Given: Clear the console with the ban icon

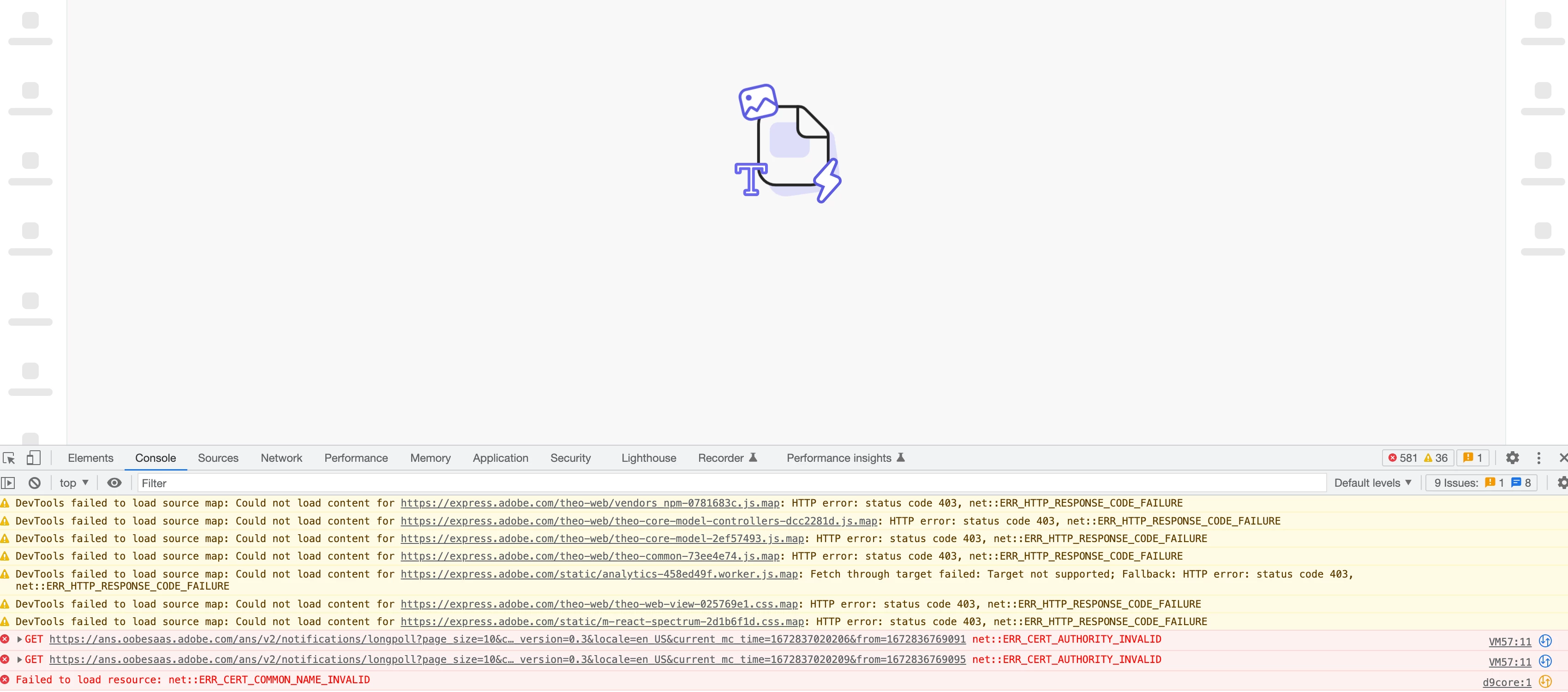Looking at the screenshot, I should pyautogui.click(x=35, y=483).
